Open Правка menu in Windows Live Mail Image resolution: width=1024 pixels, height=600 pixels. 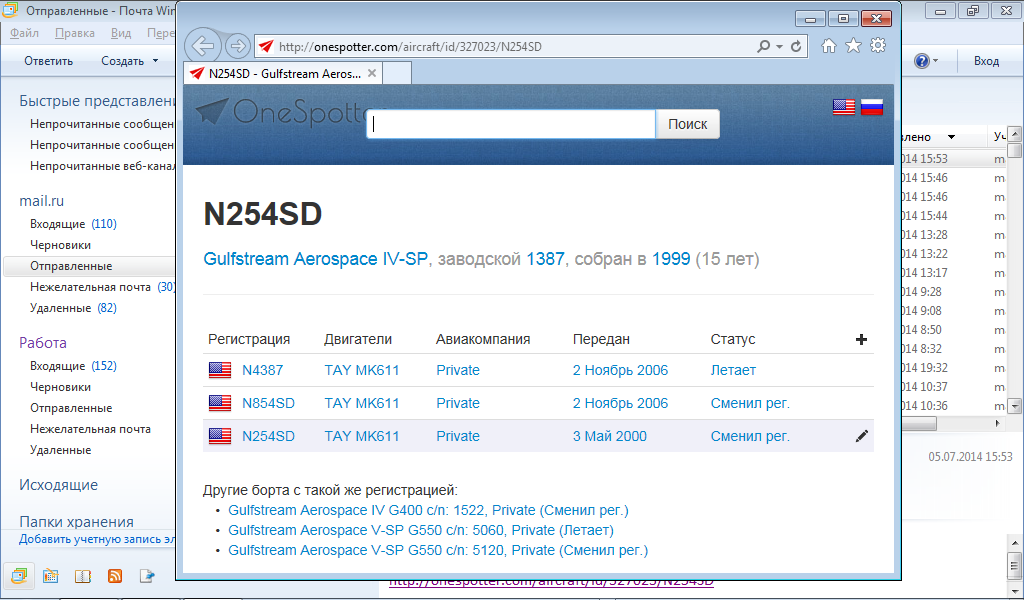(x=74, y=33)
